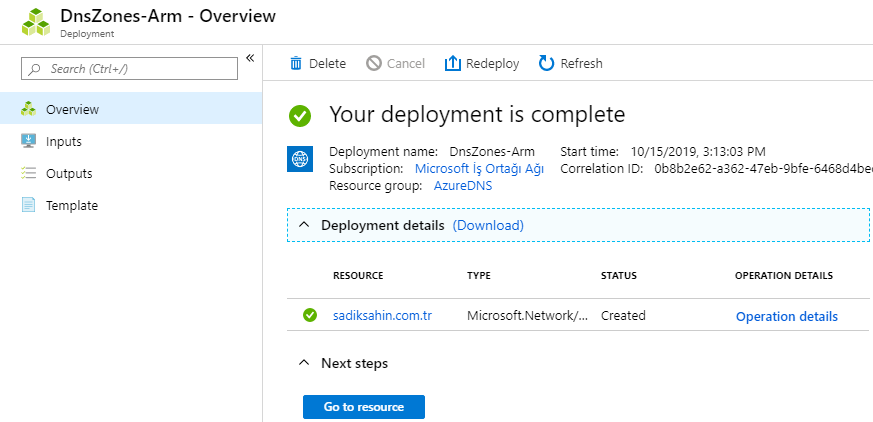Click the DnsZones-Arm deployment cubes icon
The image size is (873, 422).
tap(36, 22)
